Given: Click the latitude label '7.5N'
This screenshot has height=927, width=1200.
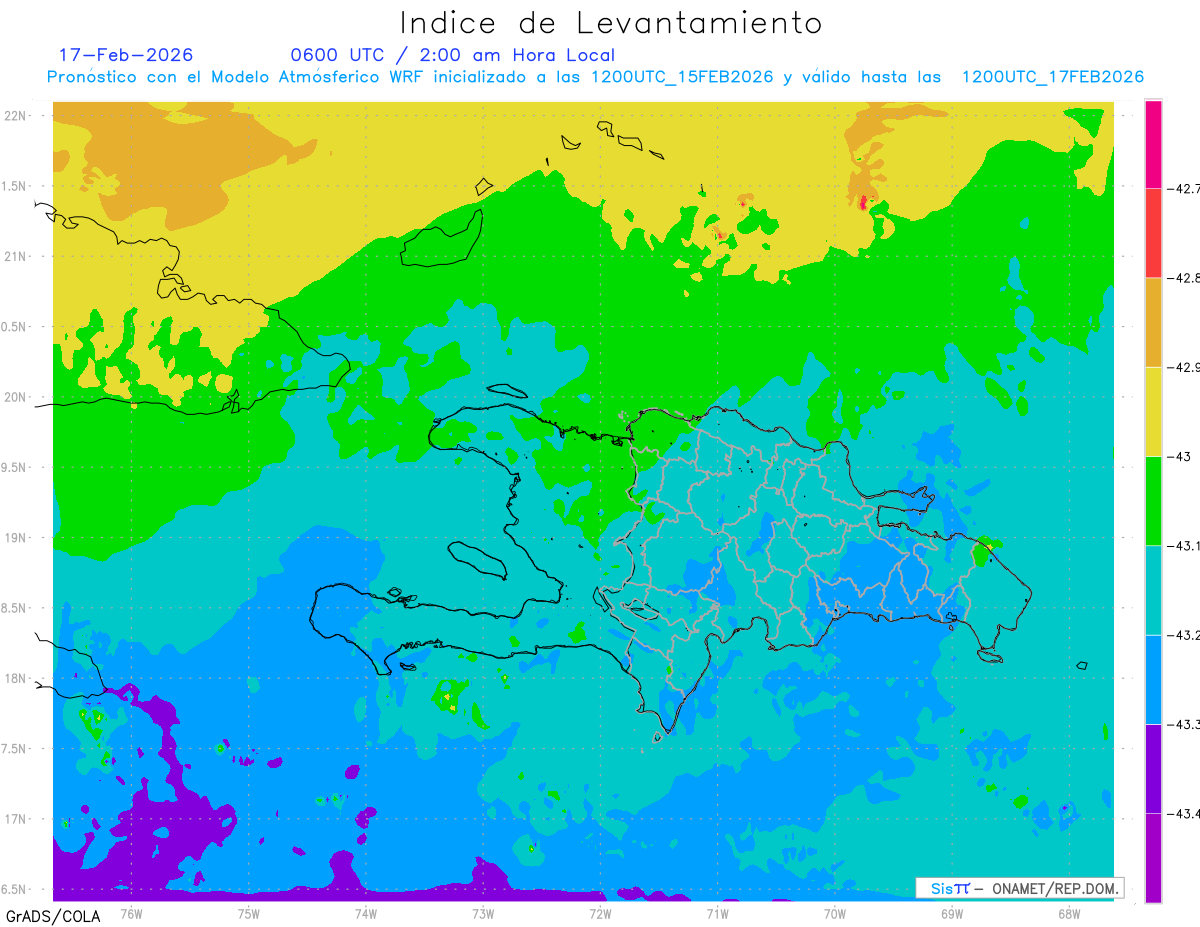Looking at the screenshot, I should [x=15, y=749].
